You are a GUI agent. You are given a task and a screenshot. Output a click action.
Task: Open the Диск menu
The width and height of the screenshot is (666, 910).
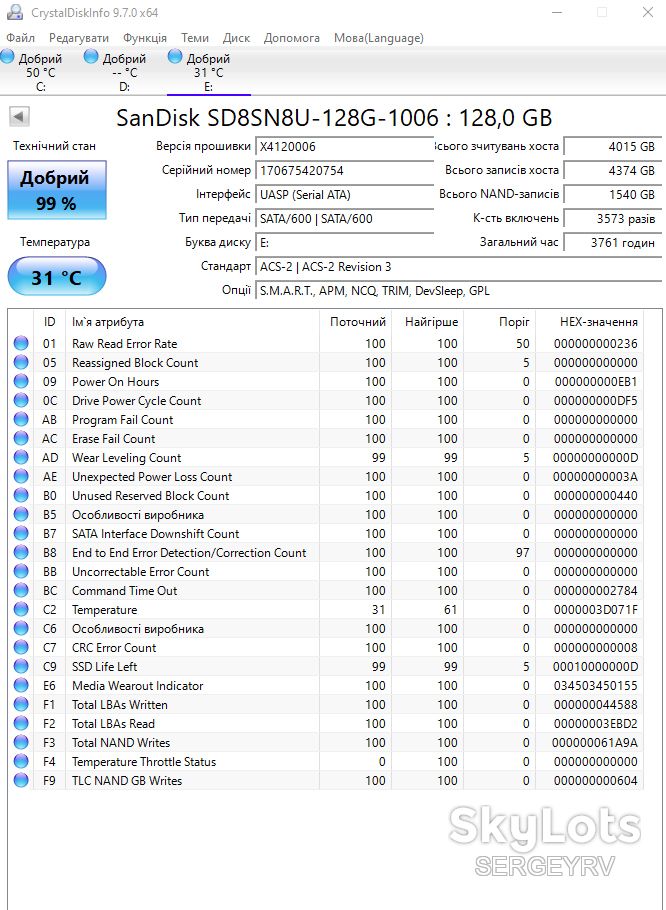coord(236,38)
